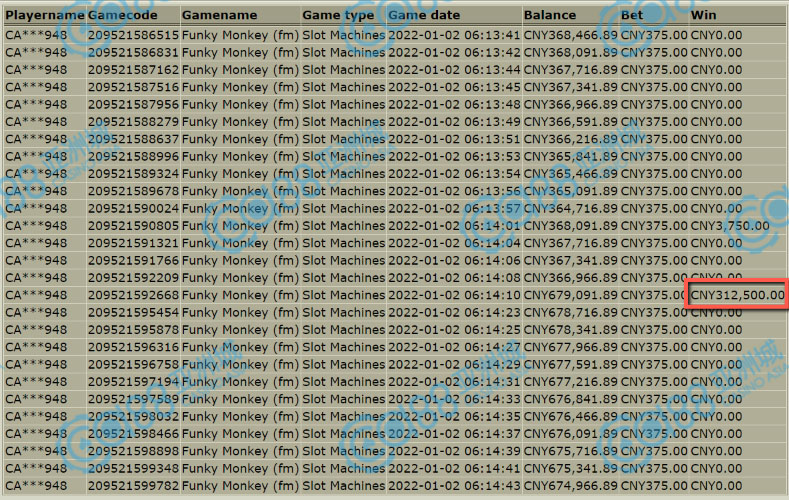Select the Balance column header
789x500 pixels.
(x=551, y=15)
